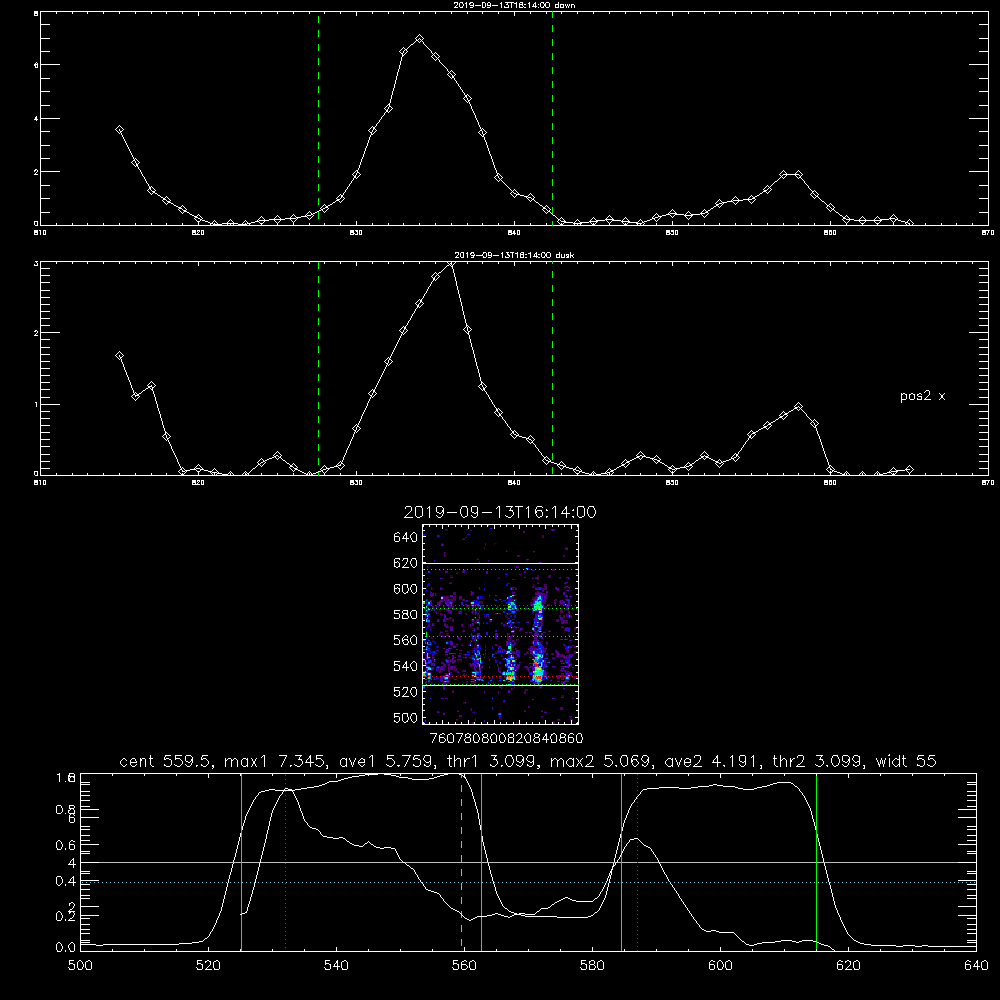1000x1000 pixels.
Task: Click the '640' label on bottom plot x-axis
Action: (x=976, y=966)
